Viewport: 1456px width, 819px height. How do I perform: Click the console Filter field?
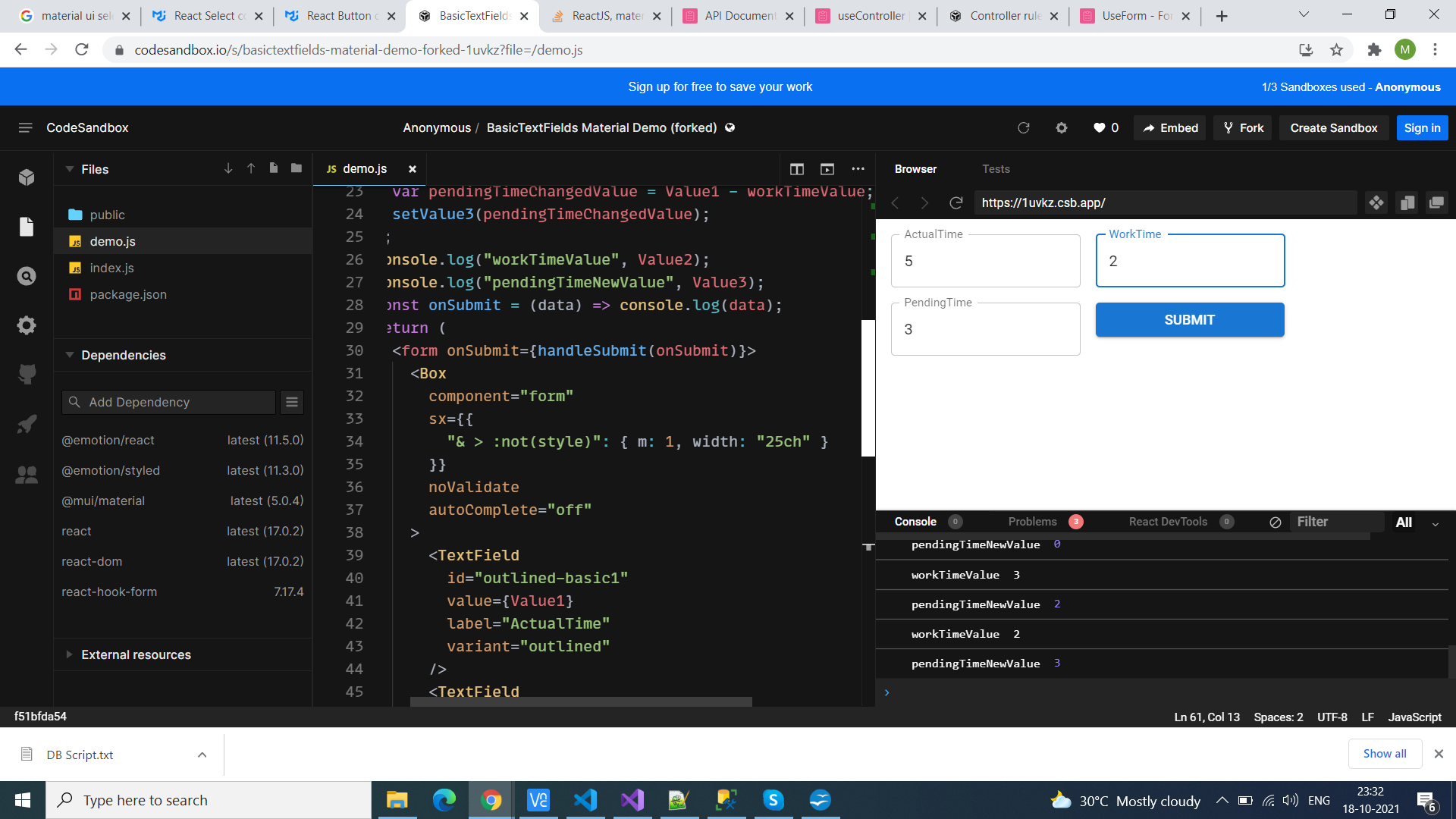coord(1335,522)
